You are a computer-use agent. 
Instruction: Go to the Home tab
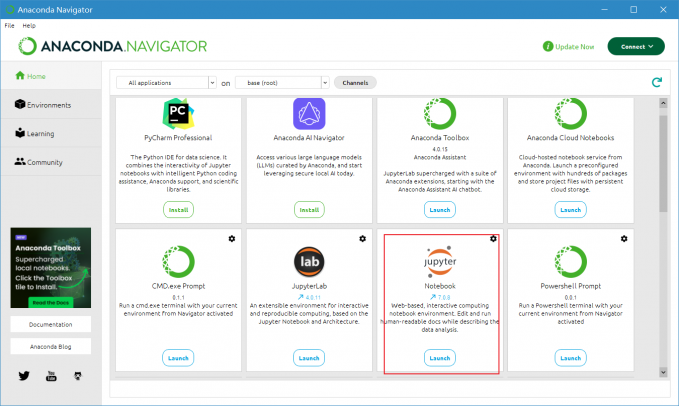[x=51, y=76]
